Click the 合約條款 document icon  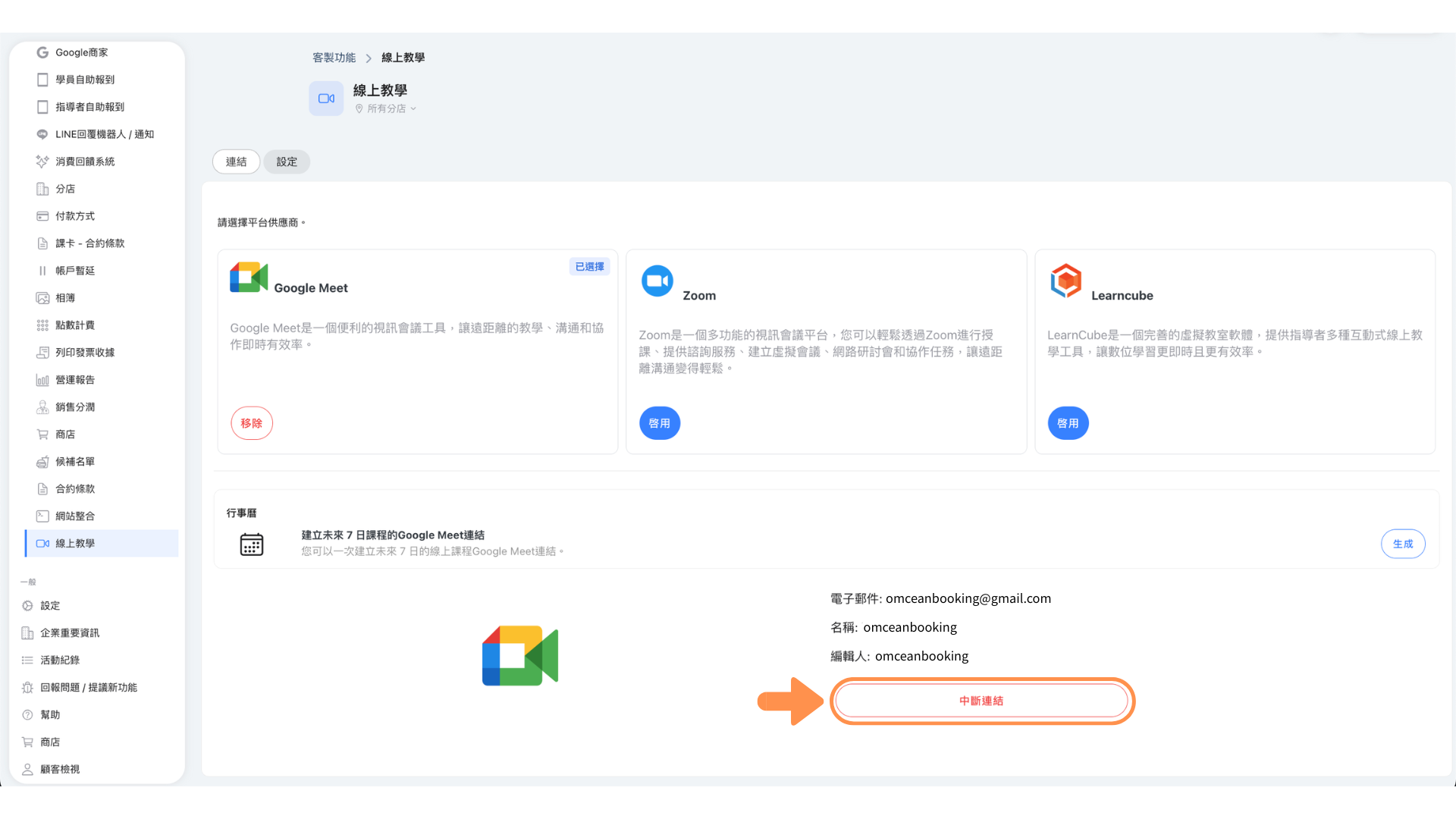(x=42, y=489)
